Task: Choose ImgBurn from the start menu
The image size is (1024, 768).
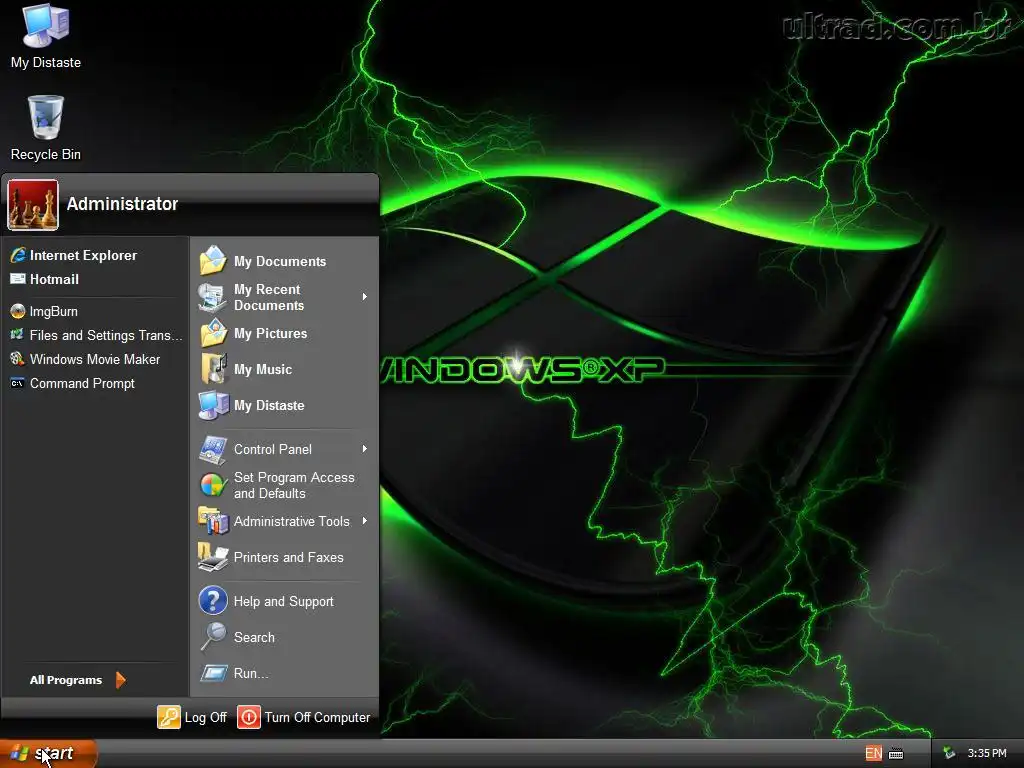Action: click(95, 312)
